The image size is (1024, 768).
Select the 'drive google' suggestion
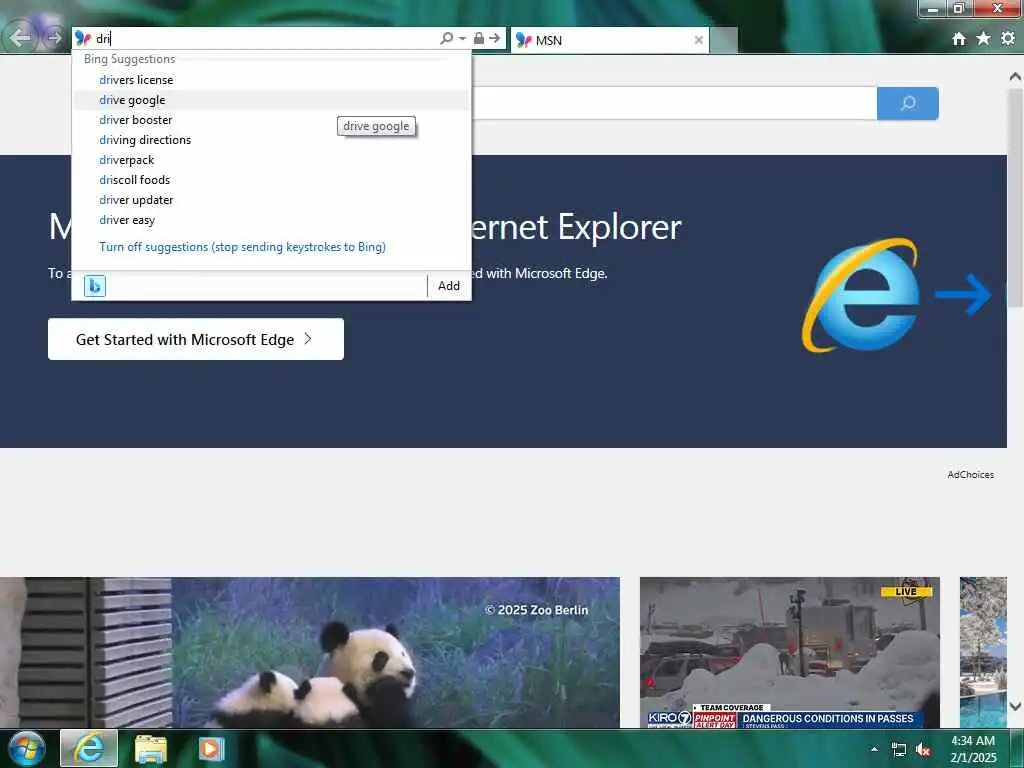271,100
